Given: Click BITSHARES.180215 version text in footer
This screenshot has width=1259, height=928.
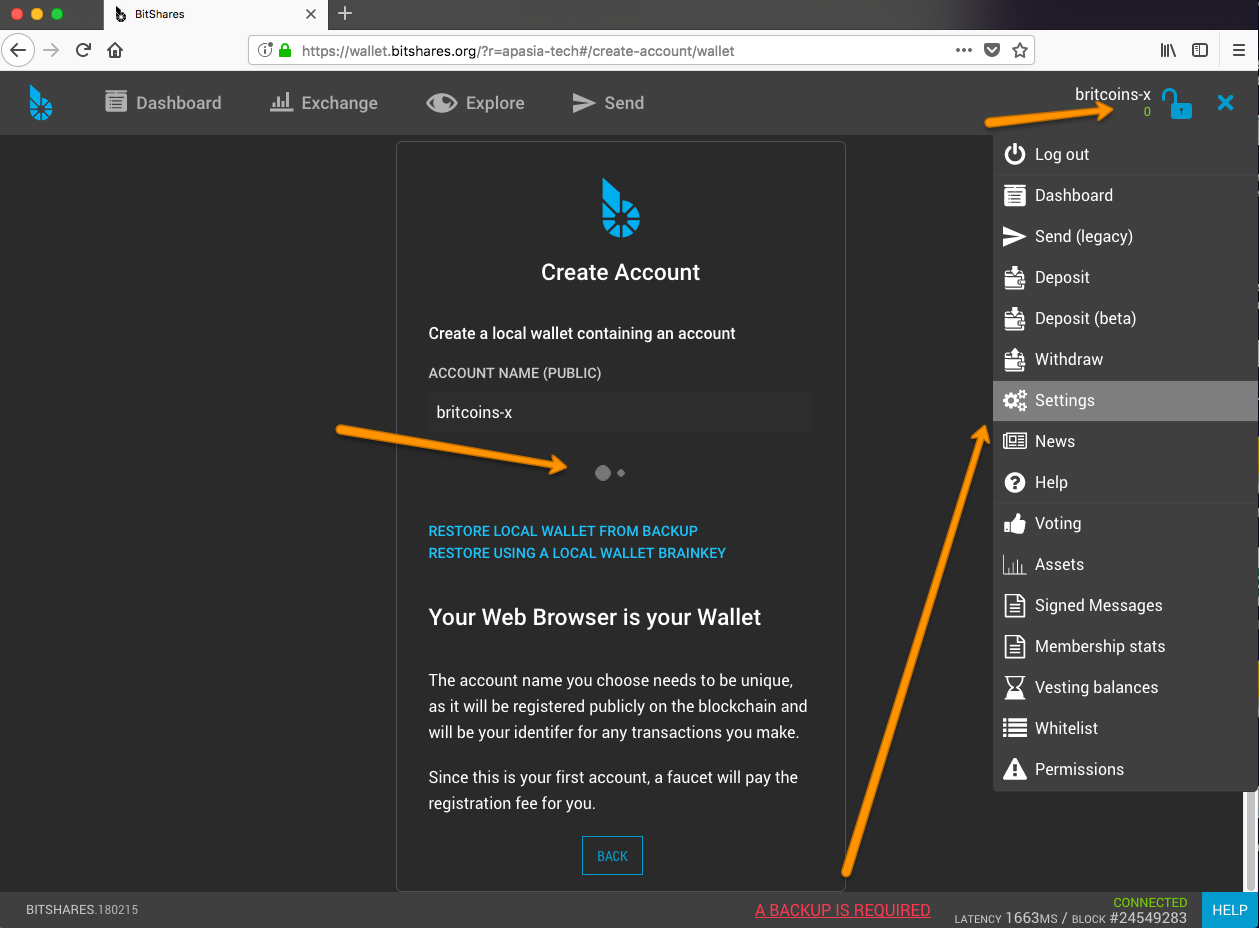Looking at the screenshot, I should click(x=82, y=910).
